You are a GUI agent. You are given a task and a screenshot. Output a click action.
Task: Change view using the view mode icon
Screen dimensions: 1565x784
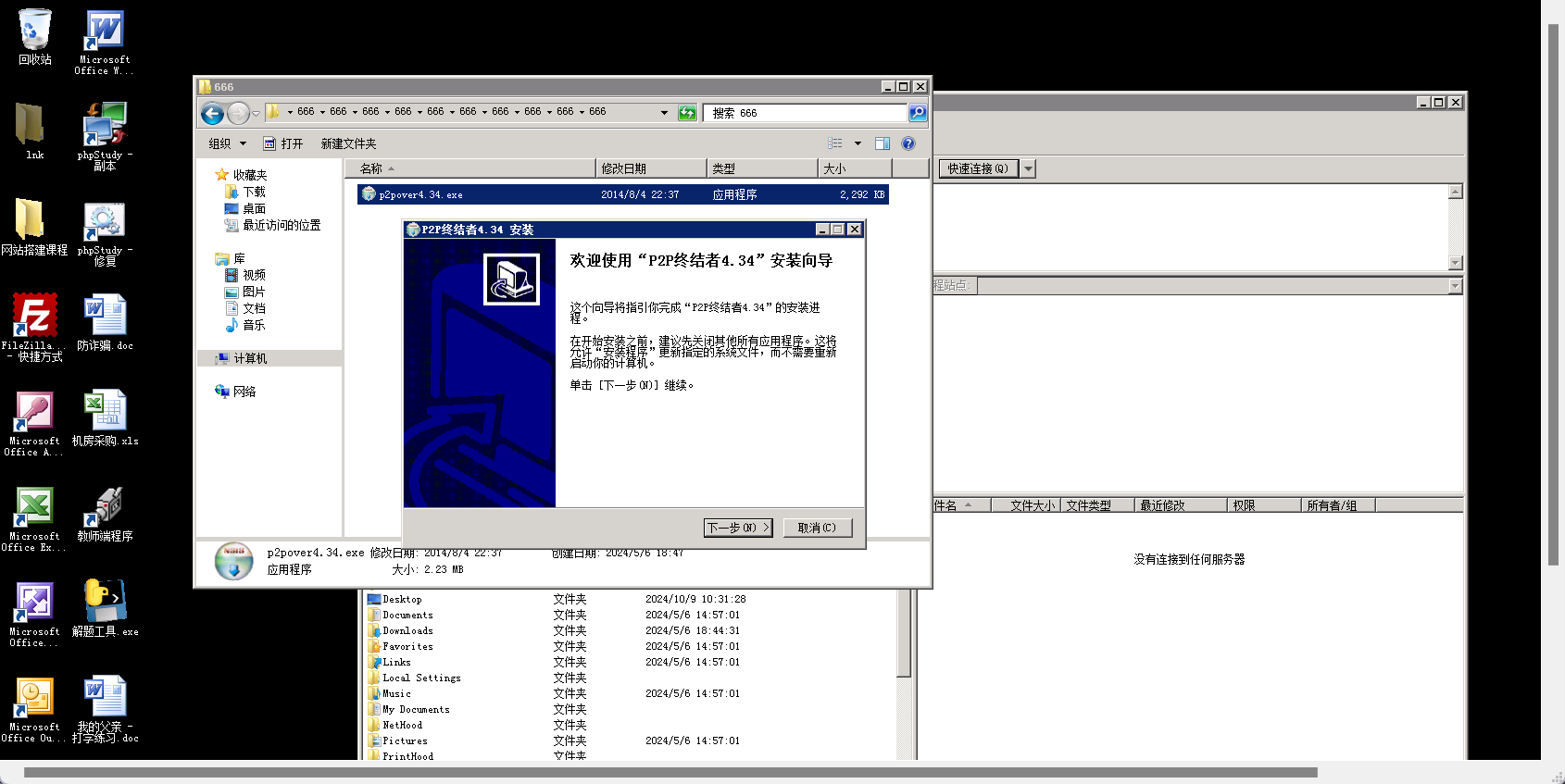point(835,143)
